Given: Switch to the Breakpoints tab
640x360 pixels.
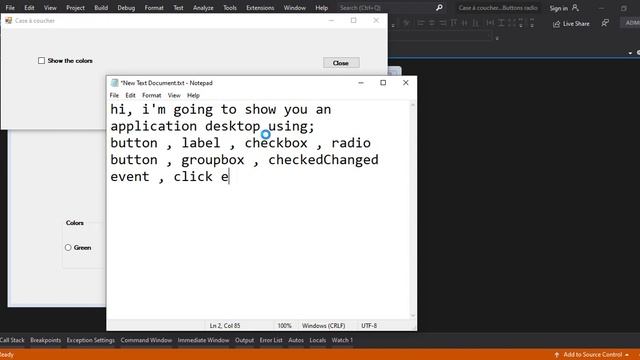Looking at the screenshot, I should coord(45,340).
